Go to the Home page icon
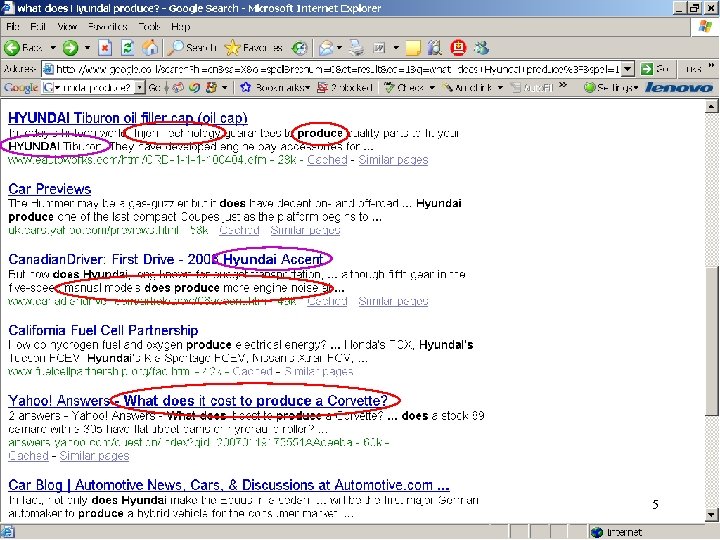The image size is (720, 540). tap(150, 48)
